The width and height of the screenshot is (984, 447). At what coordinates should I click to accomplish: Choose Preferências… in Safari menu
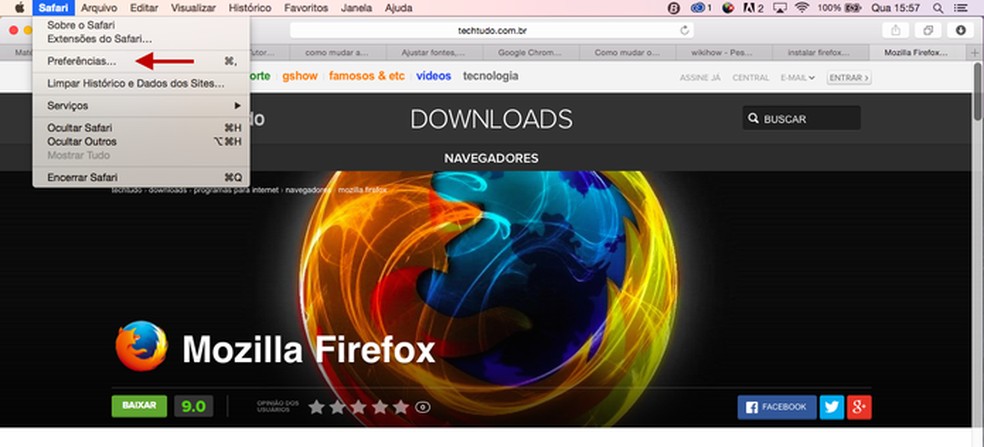pyautogui.click(x=141, y=62)
